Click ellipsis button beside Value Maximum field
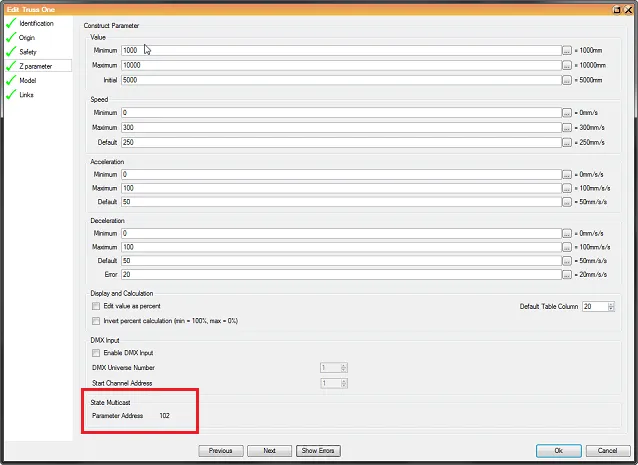The width and height of the screenshot is (638, 465). click(x=567, y=64)
